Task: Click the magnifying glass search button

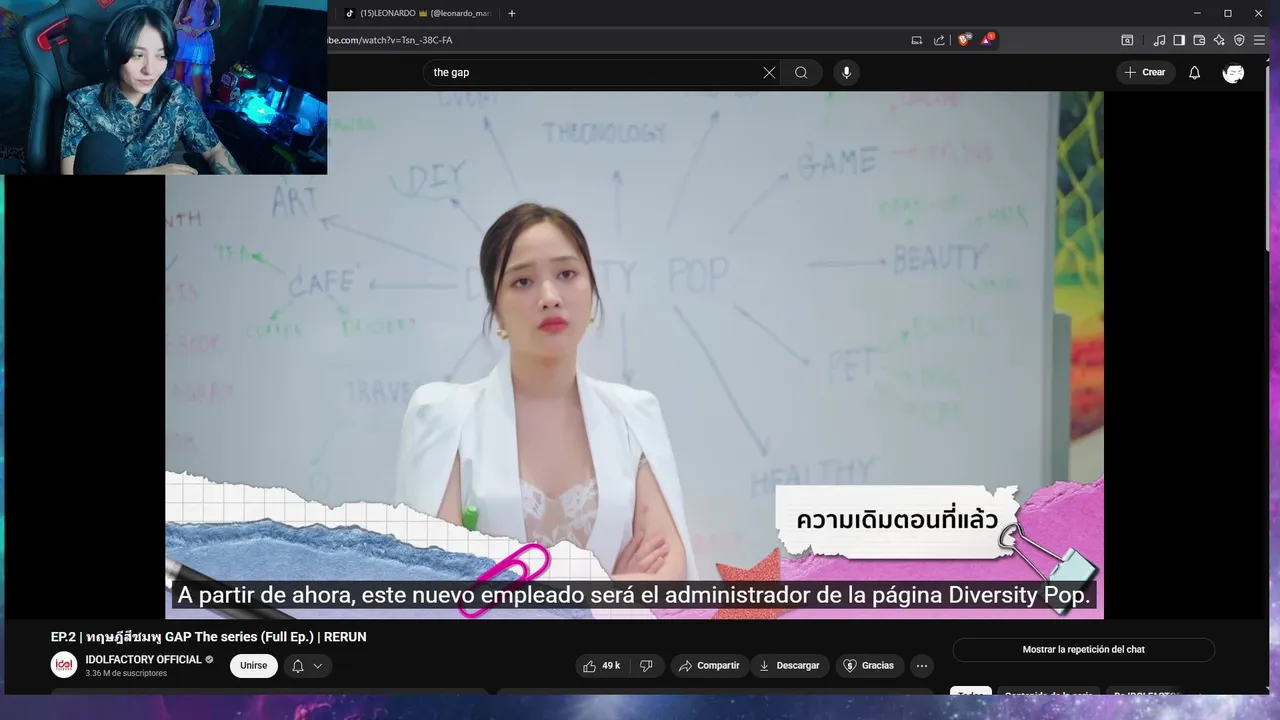Action: tap(801, 72)
